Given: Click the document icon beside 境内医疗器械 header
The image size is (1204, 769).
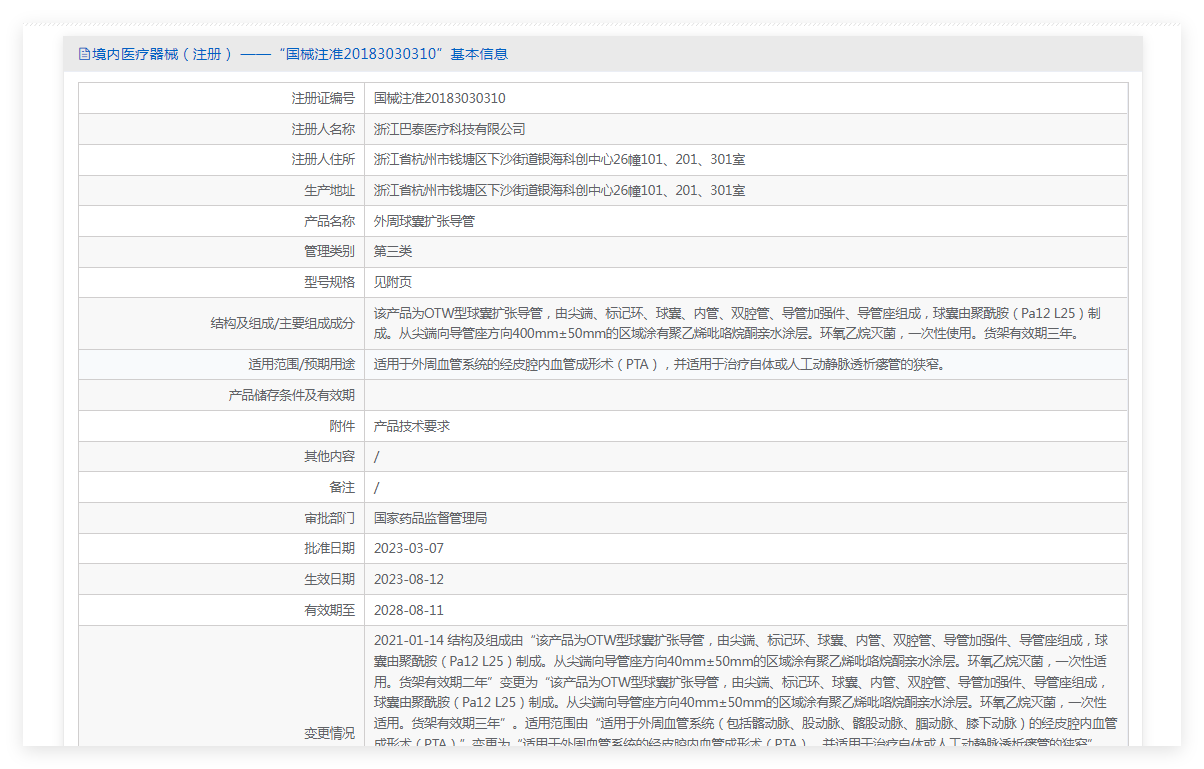Looking at the screenshot, I should pyautogui.click(x=84, y=54).
